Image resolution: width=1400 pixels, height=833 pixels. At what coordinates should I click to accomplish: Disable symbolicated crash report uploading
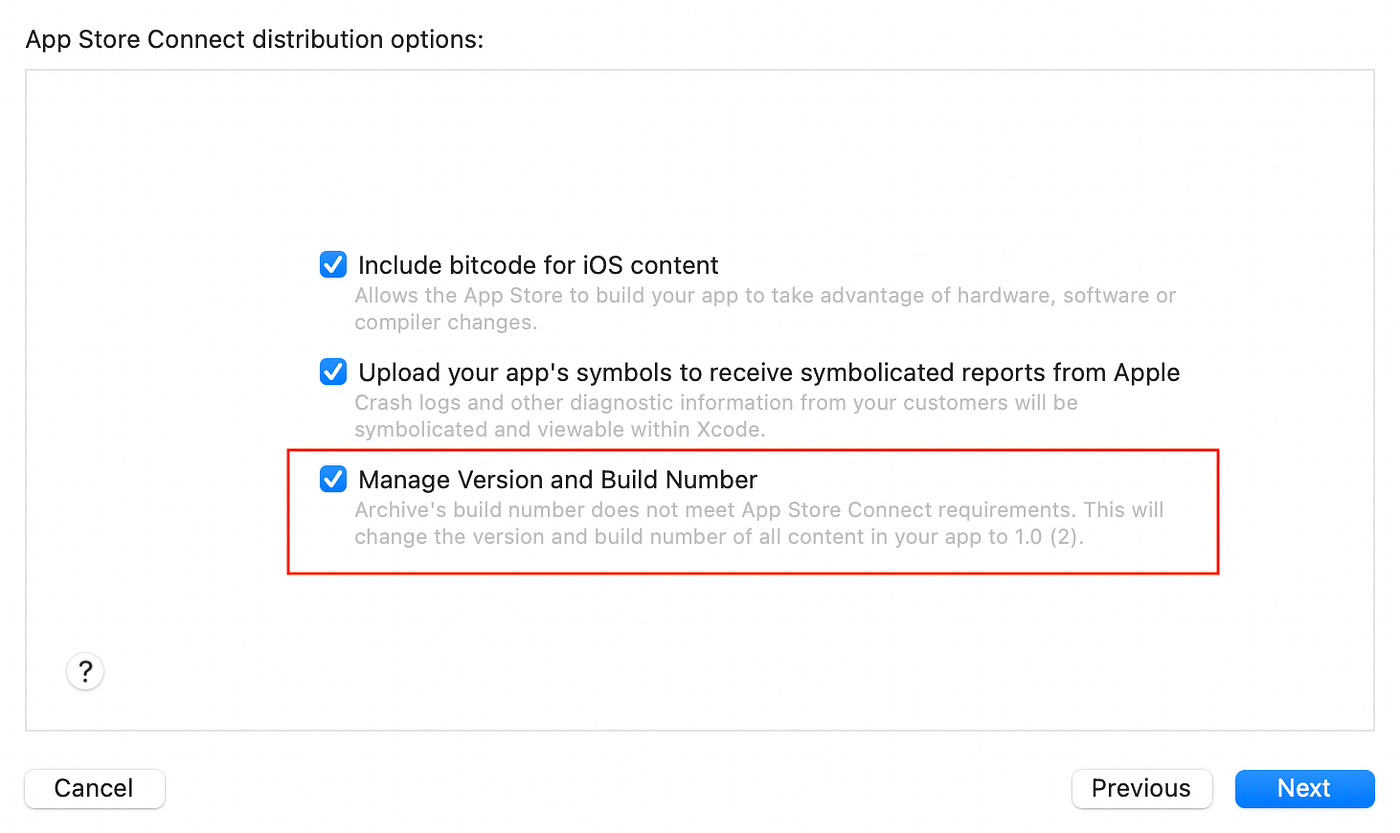click(332, 371)
